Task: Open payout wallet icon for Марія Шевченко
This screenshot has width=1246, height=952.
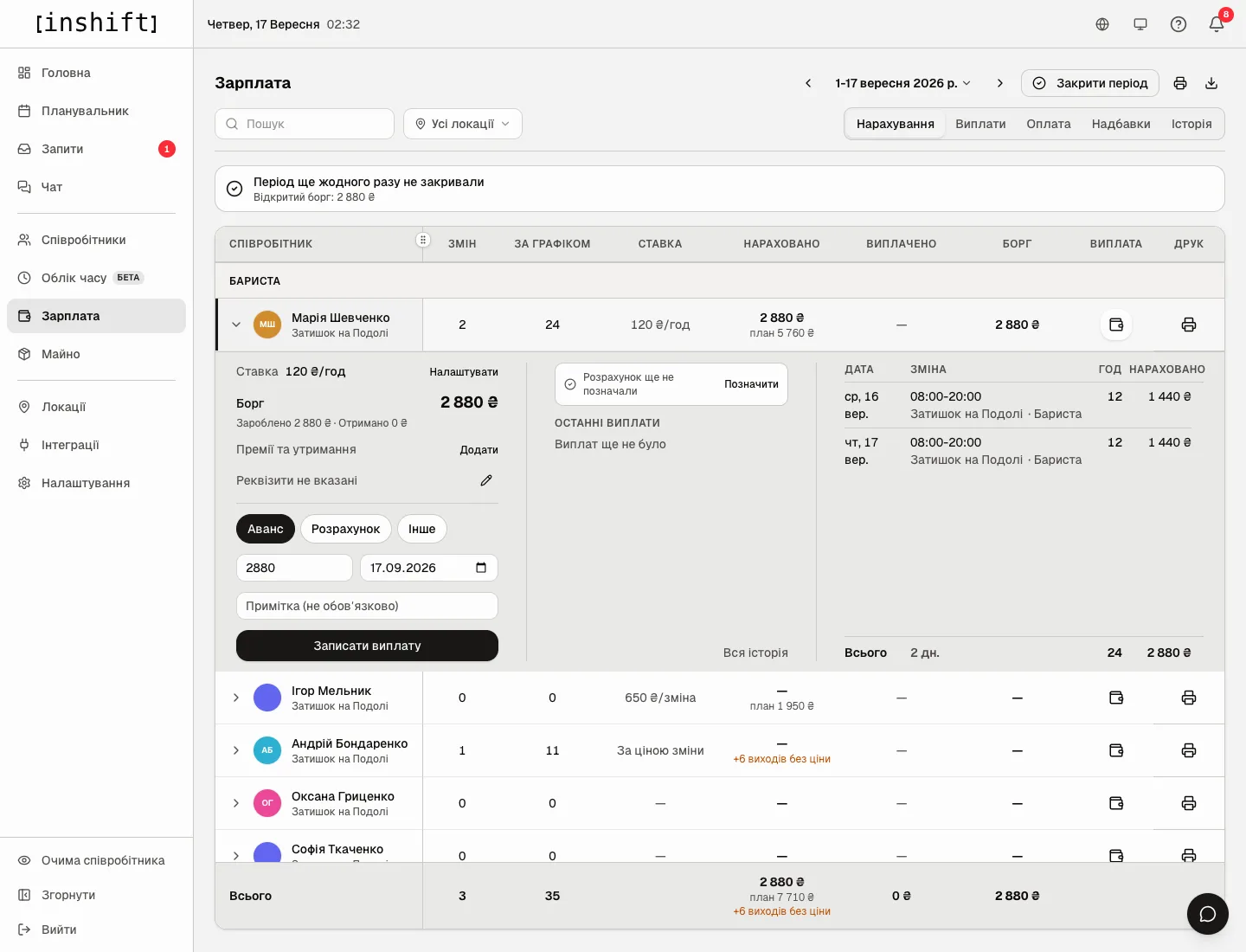Action: point(1116,325)
